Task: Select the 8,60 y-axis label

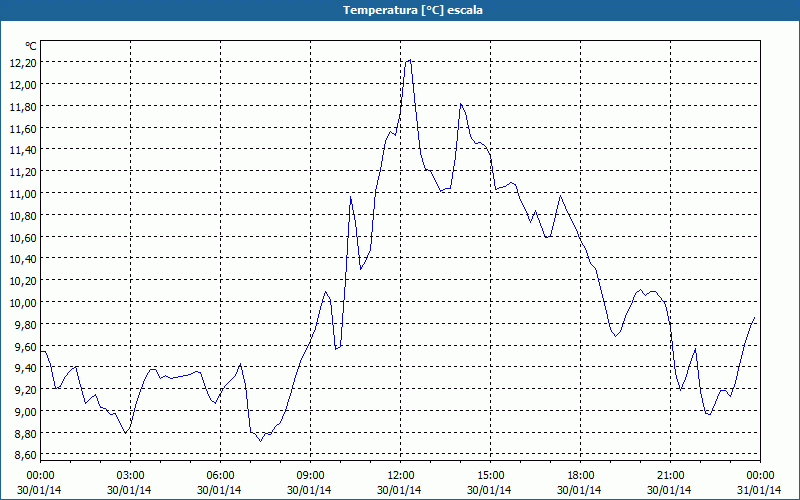Action: [x=26, y=455]
